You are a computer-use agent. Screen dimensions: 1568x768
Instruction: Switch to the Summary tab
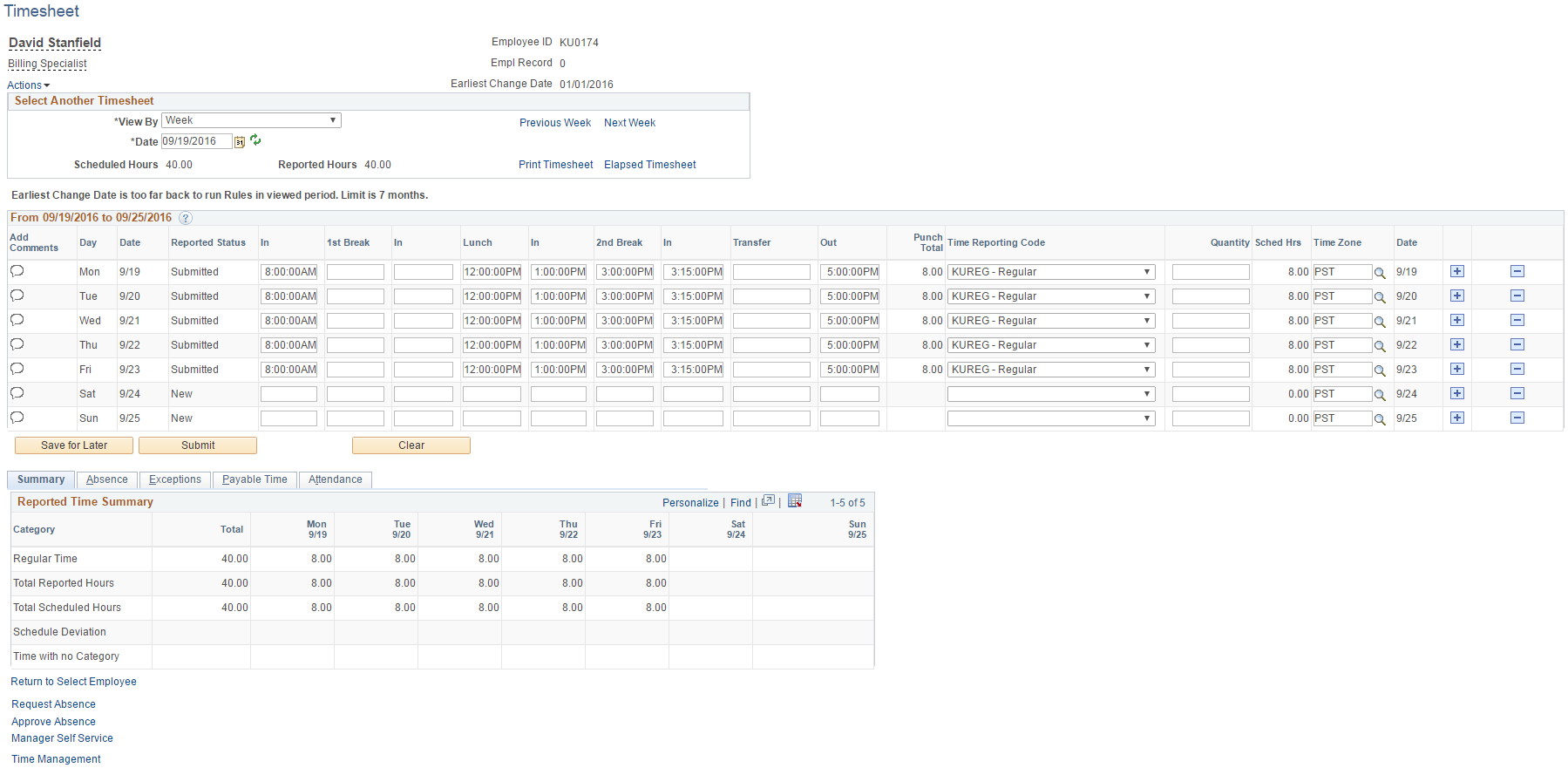point(41,479)
